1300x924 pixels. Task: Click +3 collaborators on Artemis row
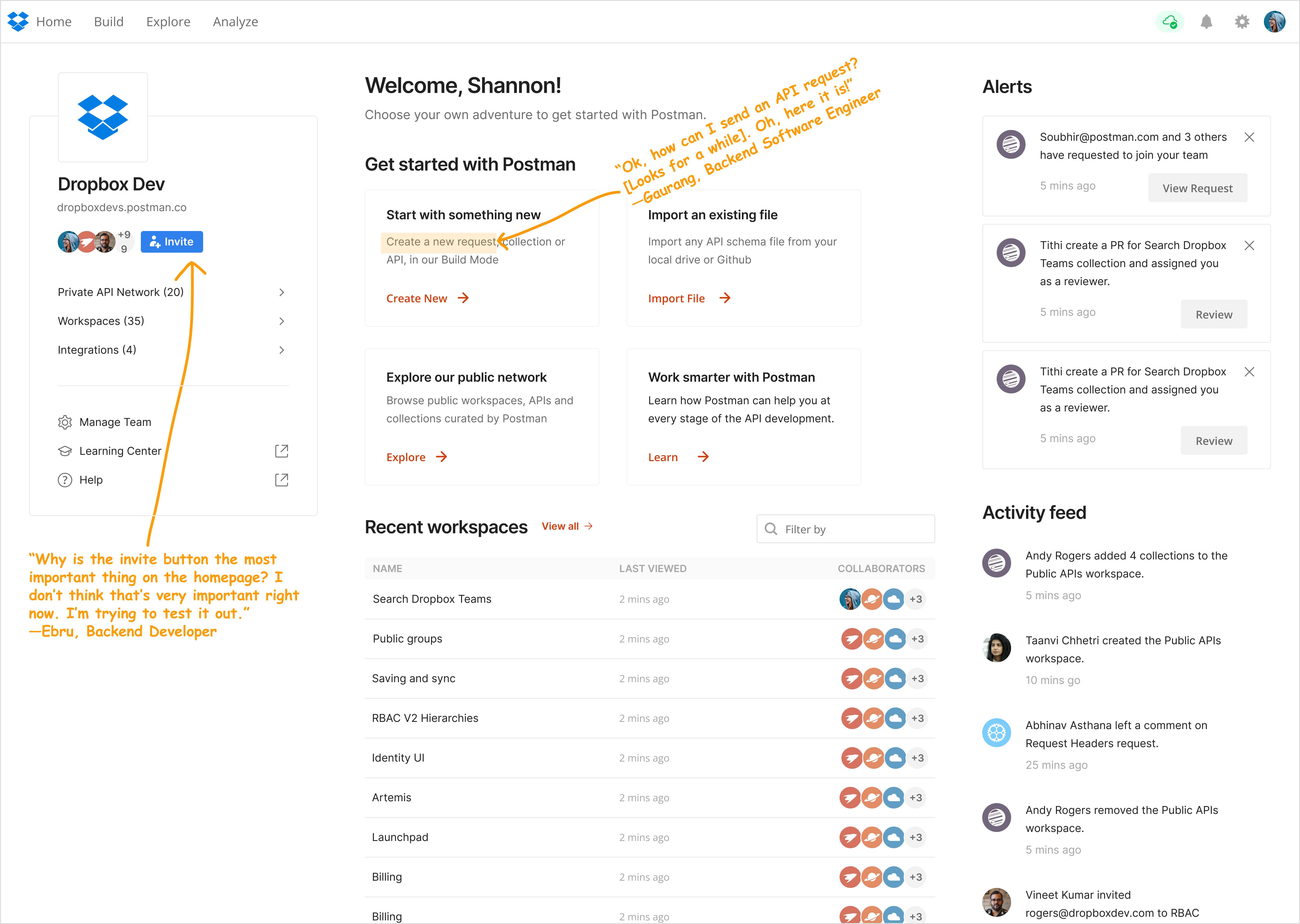916,798
